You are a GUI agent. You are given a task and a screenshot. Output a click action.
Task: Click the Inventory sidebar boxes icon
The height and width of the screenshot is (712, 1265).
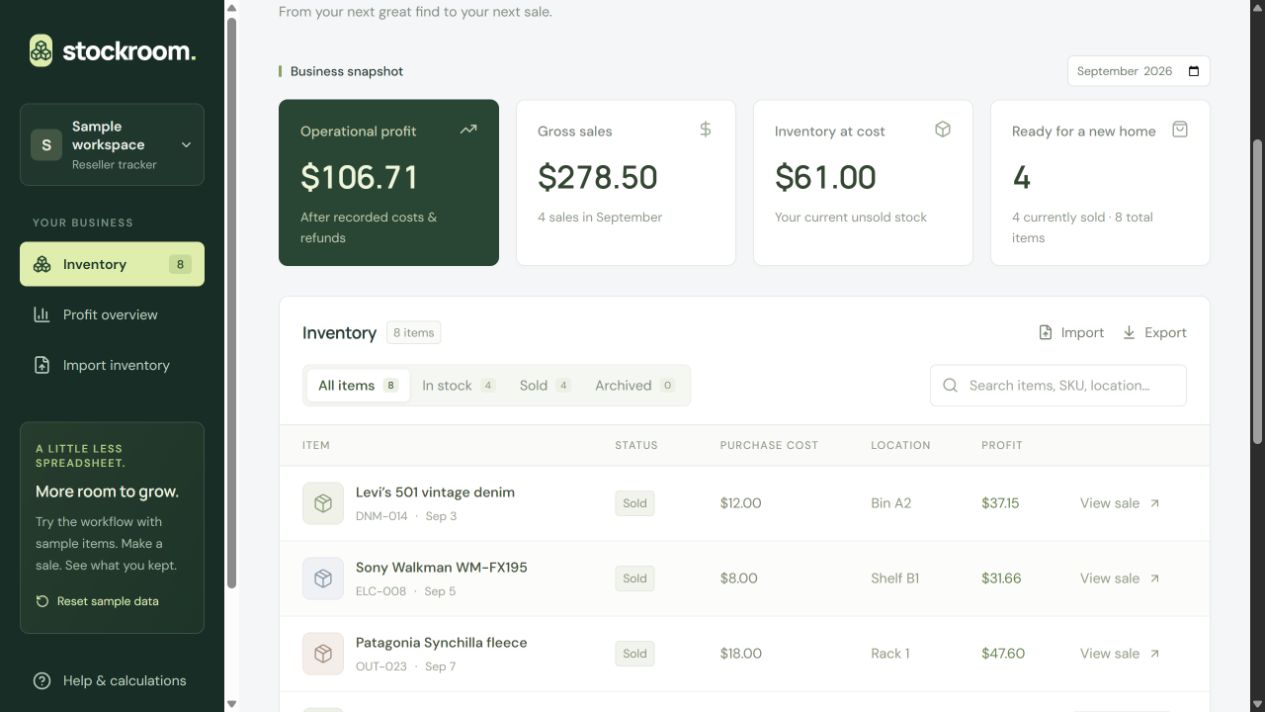click(42, 264)
